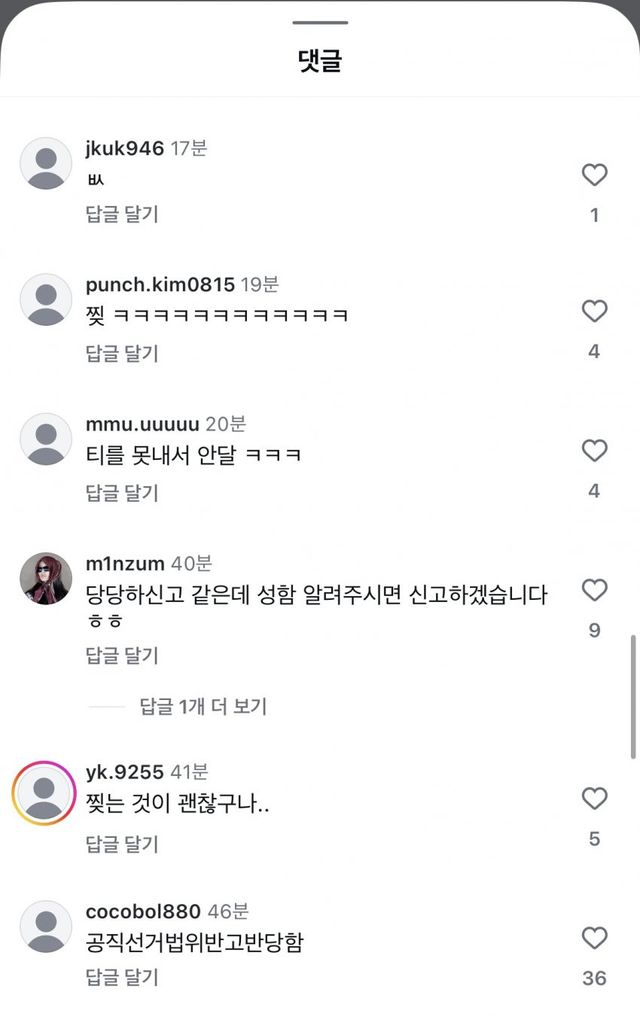Tap cocobol880's default avatar

coord(46,926)
